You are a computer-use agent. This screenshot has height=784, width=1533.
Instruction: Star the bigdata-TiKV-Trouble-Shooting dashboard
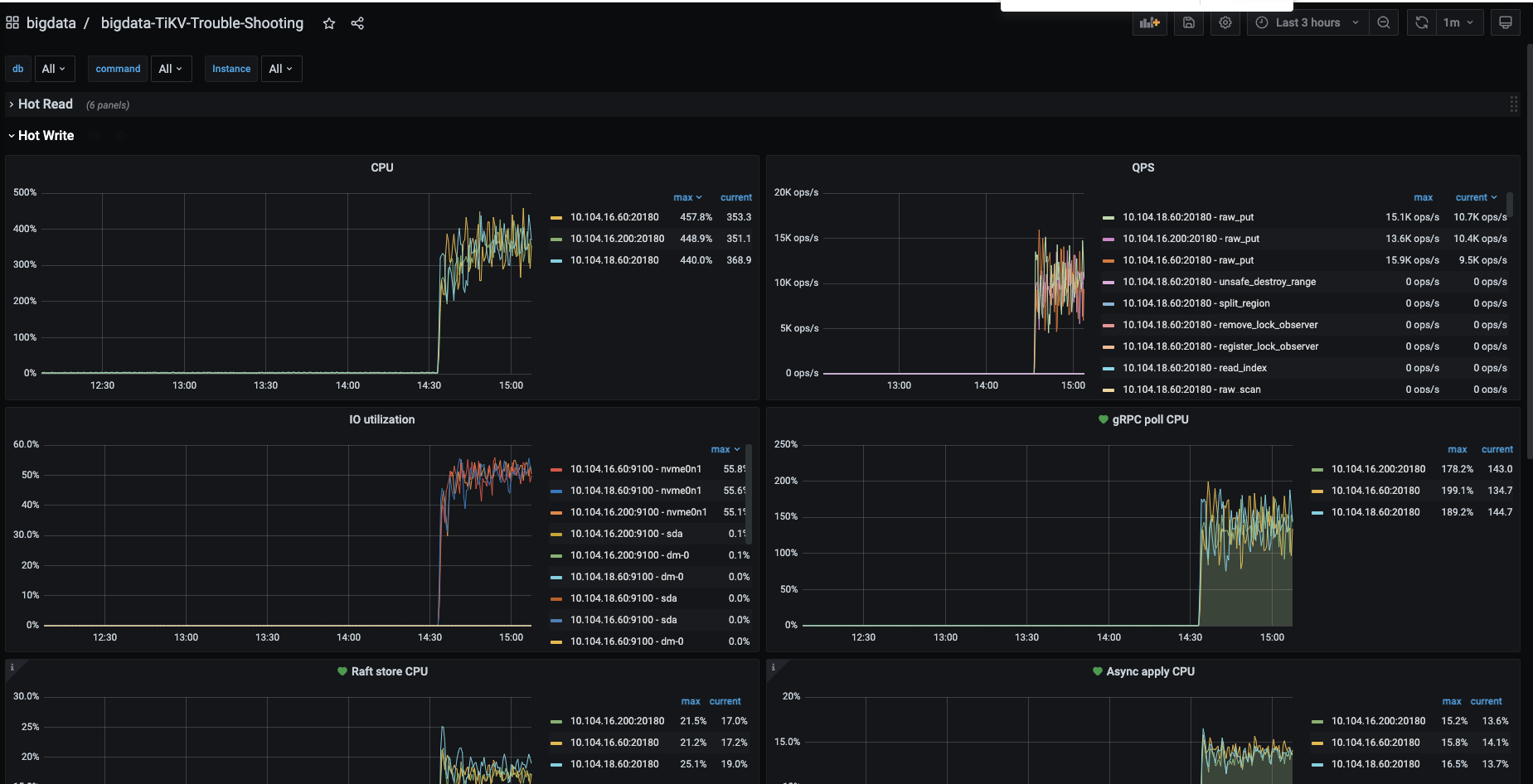point(329,23)
